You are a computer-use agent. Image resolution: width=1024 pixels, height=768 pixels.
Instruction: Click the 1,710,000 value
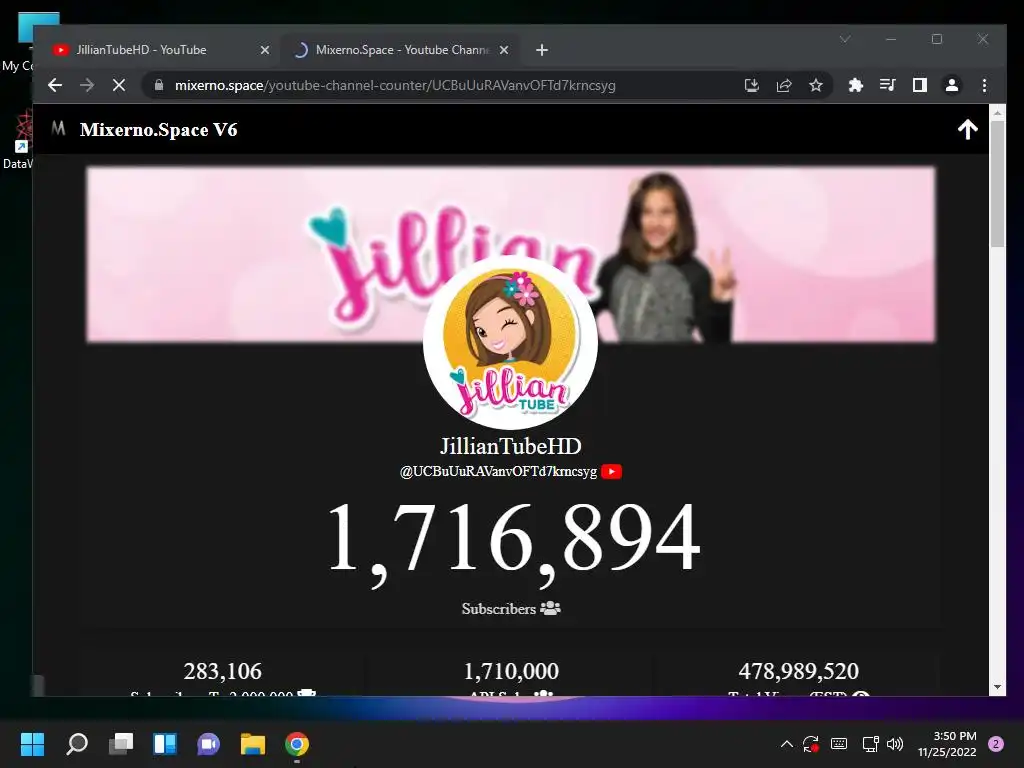coord(511,671)
